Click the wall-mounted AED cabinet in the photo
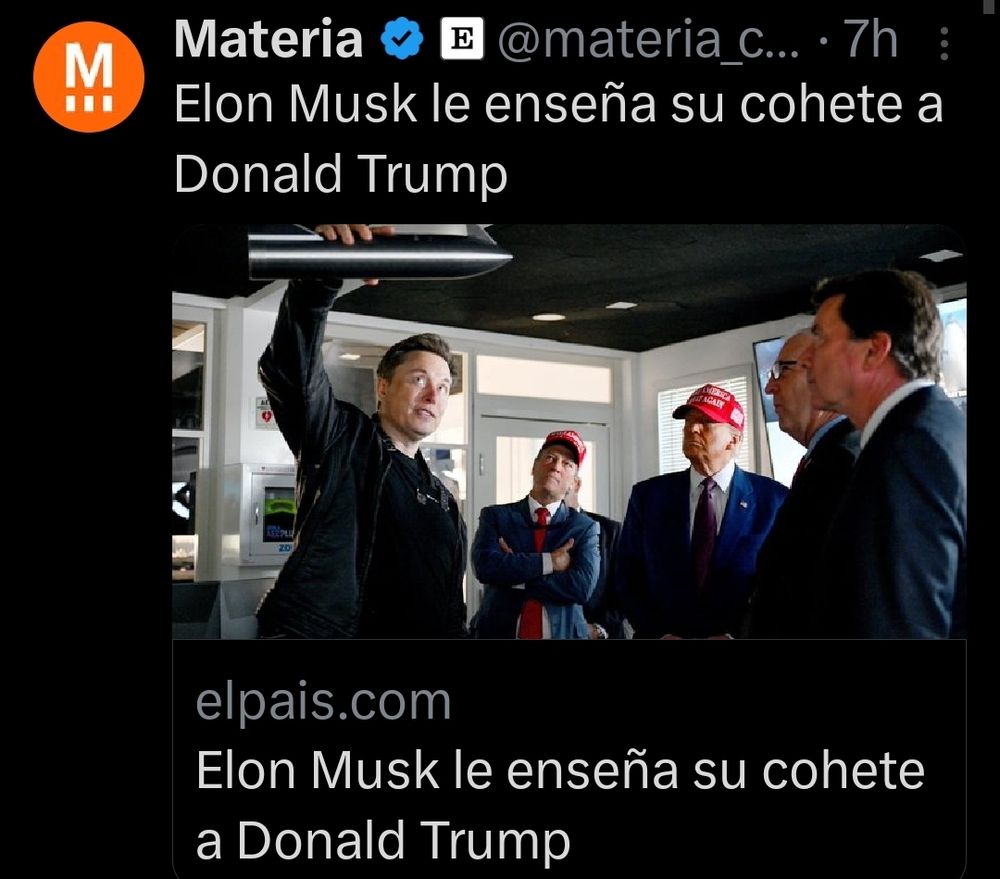This screenshot has width=1000, height=879. (x=269, y=514)
